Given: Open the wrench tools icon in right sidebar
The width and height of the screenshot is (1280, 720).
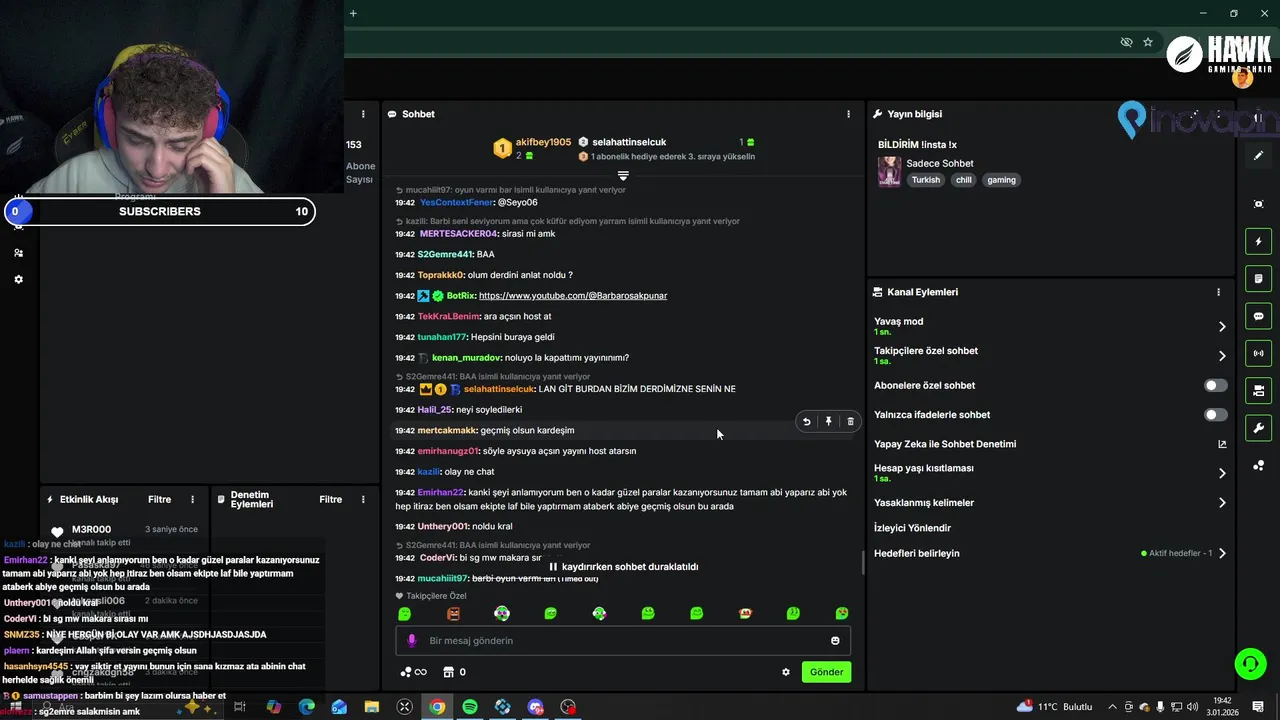Looking at the screenshot, I should [x=1258, y=428].
